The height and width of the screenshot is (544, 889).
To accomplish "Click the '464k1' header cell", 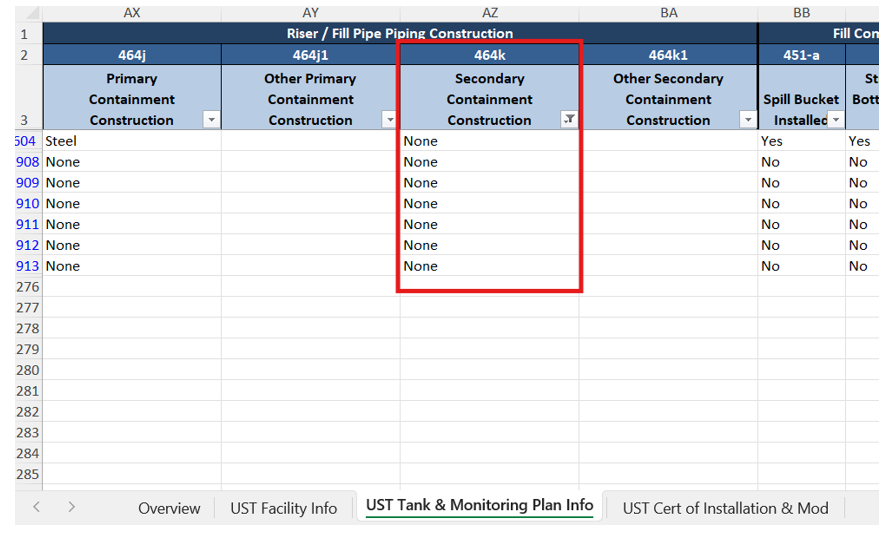I will pyautogui.click(x=668, y=55).
